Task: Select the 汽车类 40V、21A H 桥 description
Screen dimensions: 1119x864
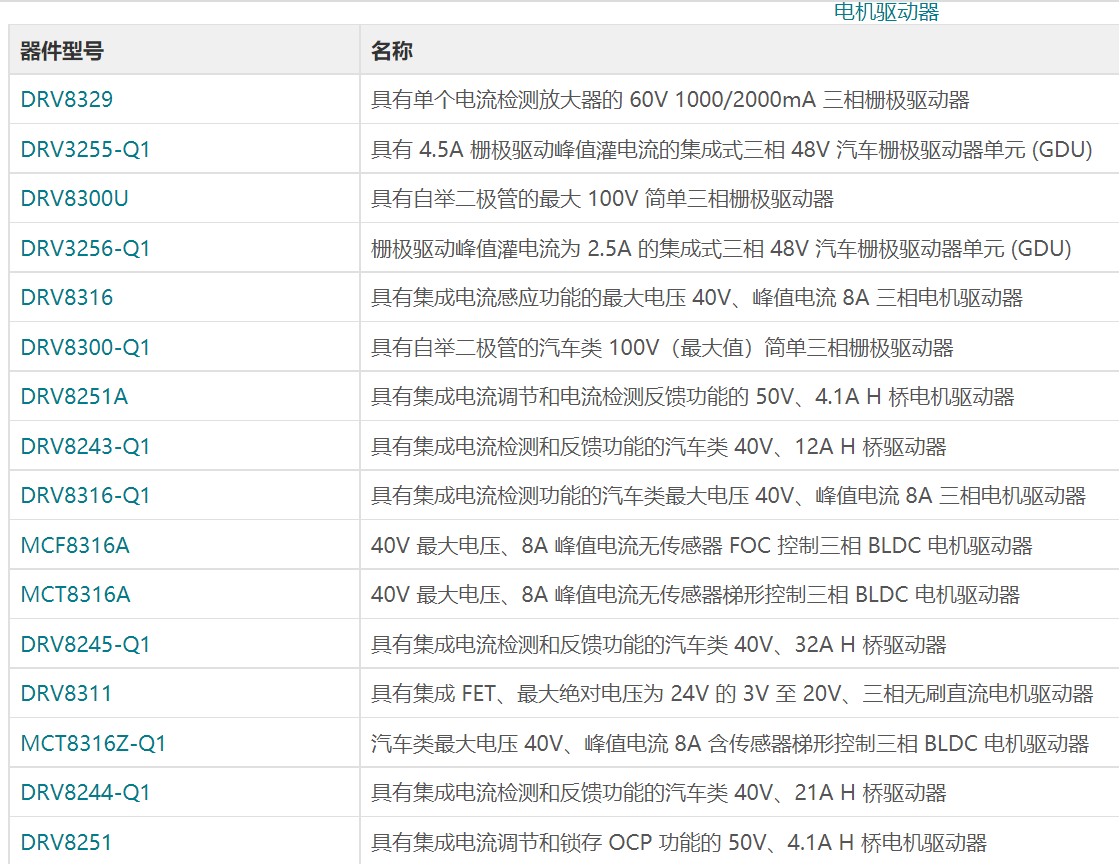Action: click(x=659, y=794)
